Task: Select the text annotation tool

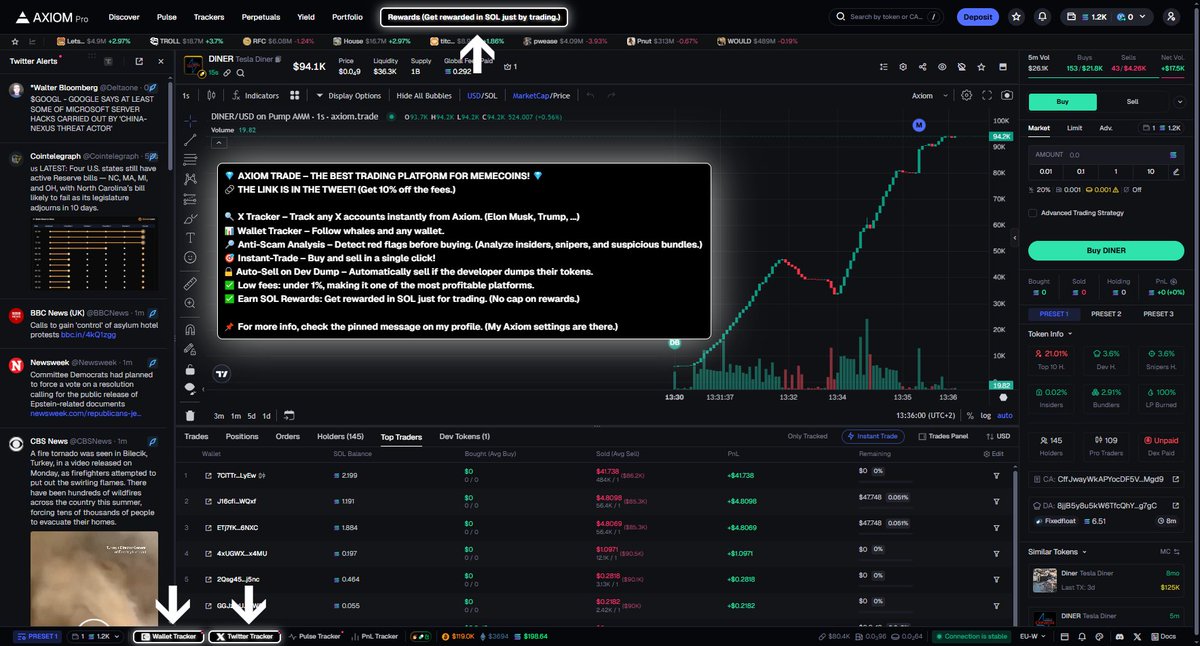Action: pyautogui.click(x=190, y=238)
